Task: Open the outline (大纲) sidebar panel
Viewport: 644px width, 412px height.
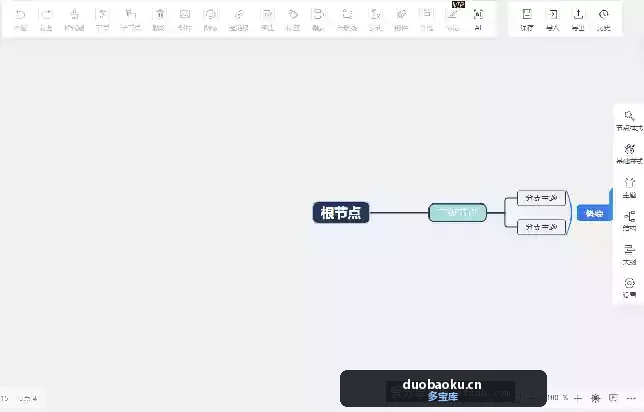Action: pos(629,255)
